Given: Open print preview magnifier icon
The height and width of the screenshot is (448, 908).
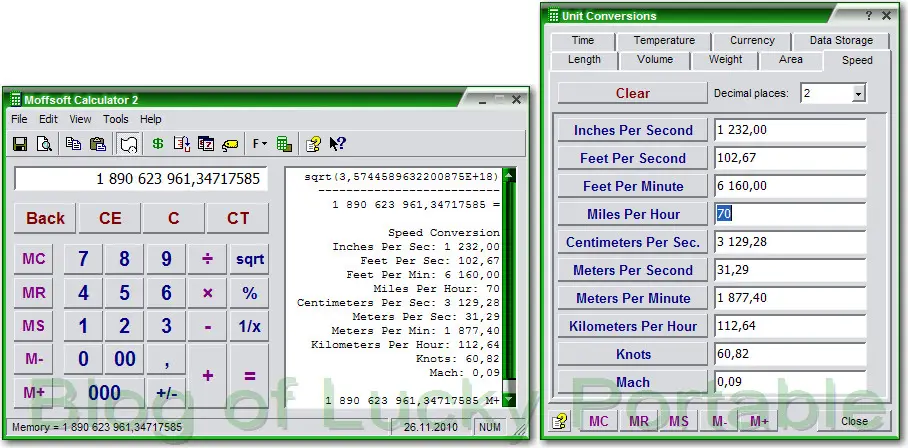Looking at the screenshot, I should (x=45, y=144).
